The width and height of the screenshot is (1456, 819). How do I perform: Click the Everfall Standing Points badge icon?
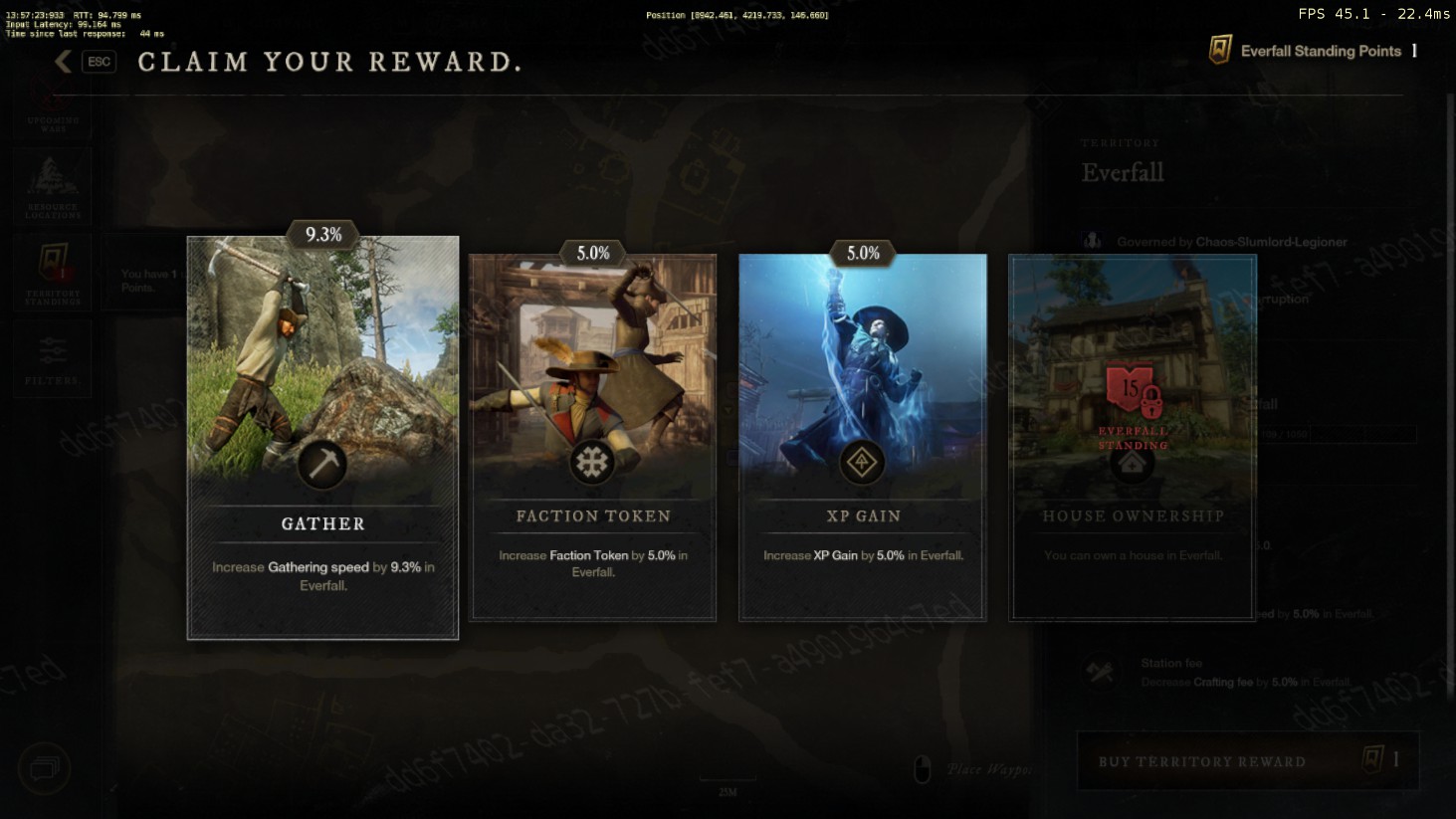click(x=1220, y=50)
